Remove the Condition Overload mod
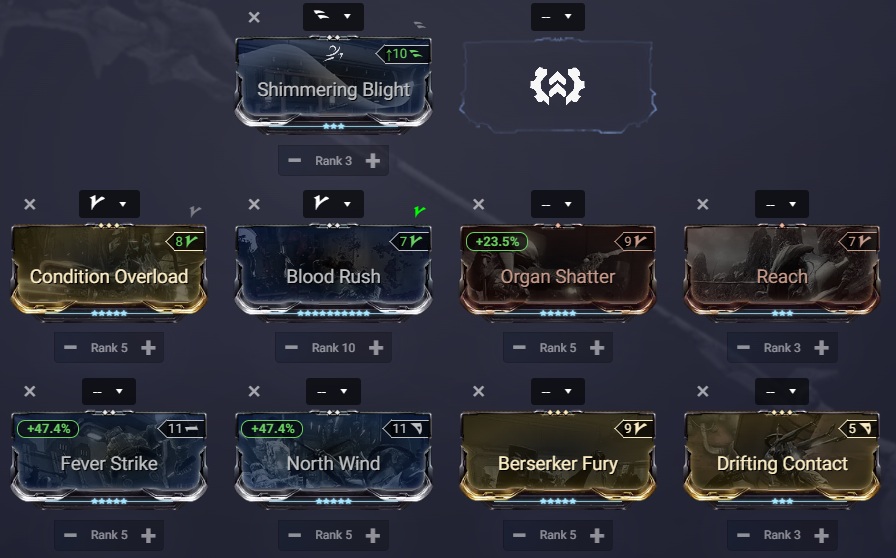Screen dimensions: 896x558 [x=30, y=204]
